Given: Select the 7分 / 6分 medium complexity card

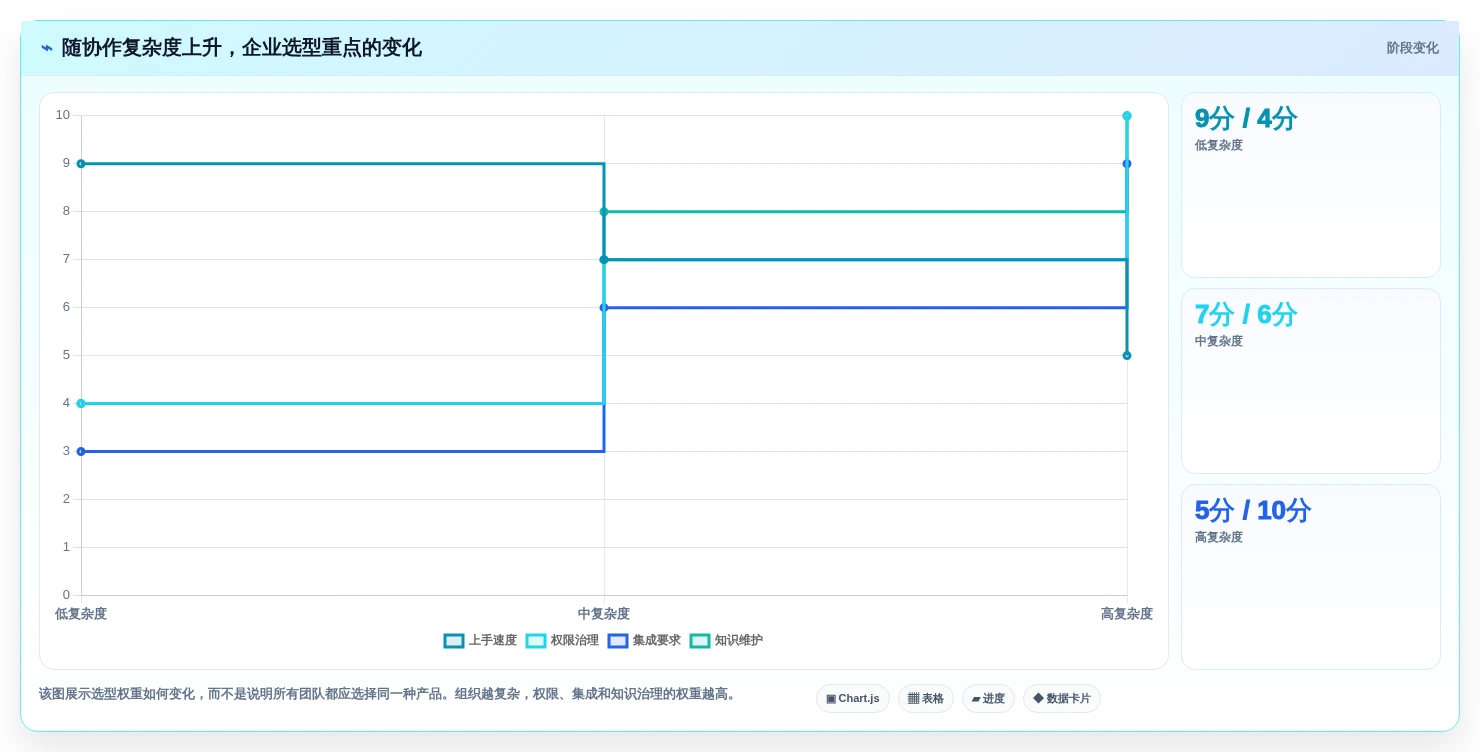Looking at the screenshot, I should 1311,381.
